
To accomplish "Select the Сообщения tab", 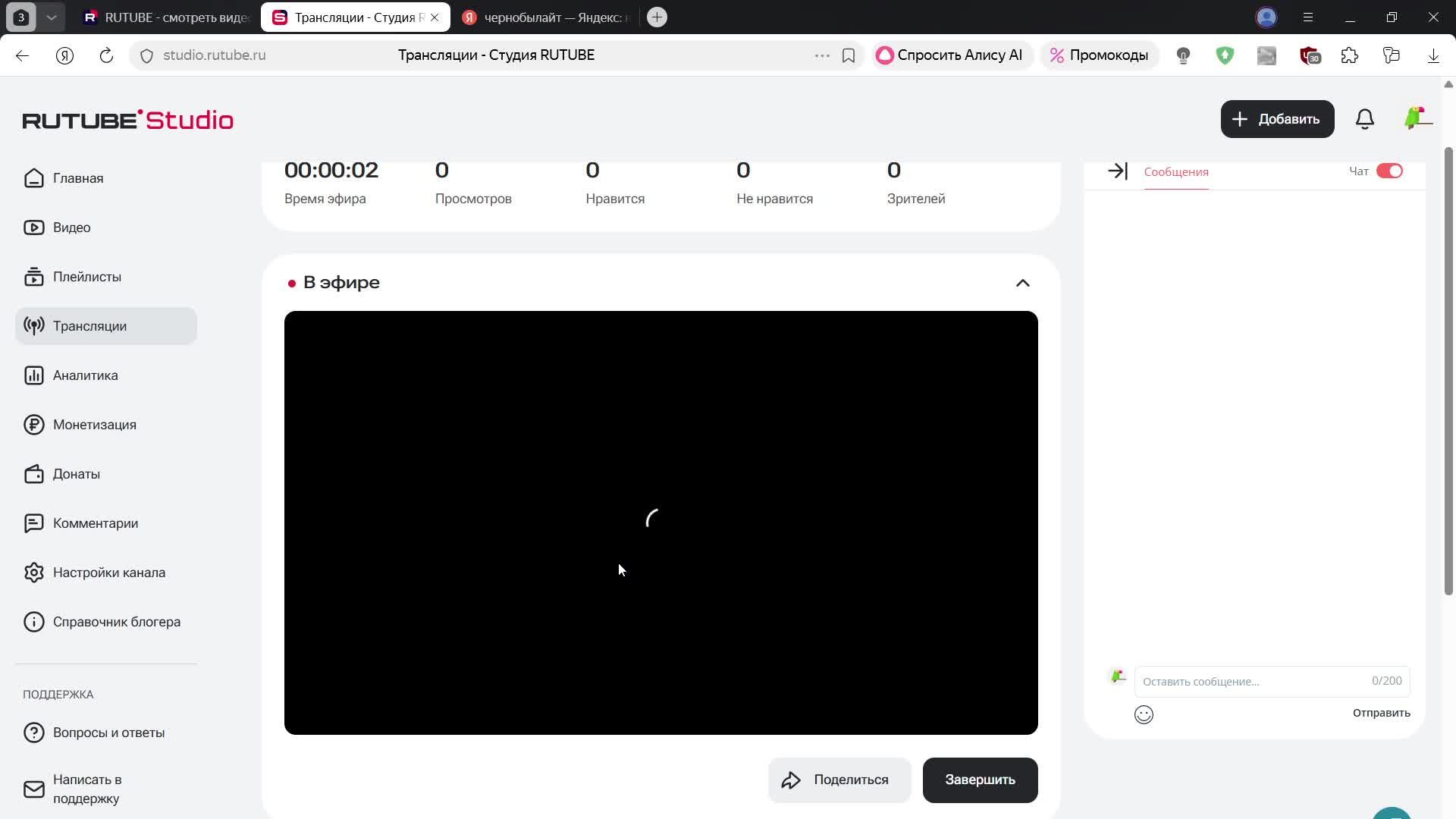I will pos(1175,172).
